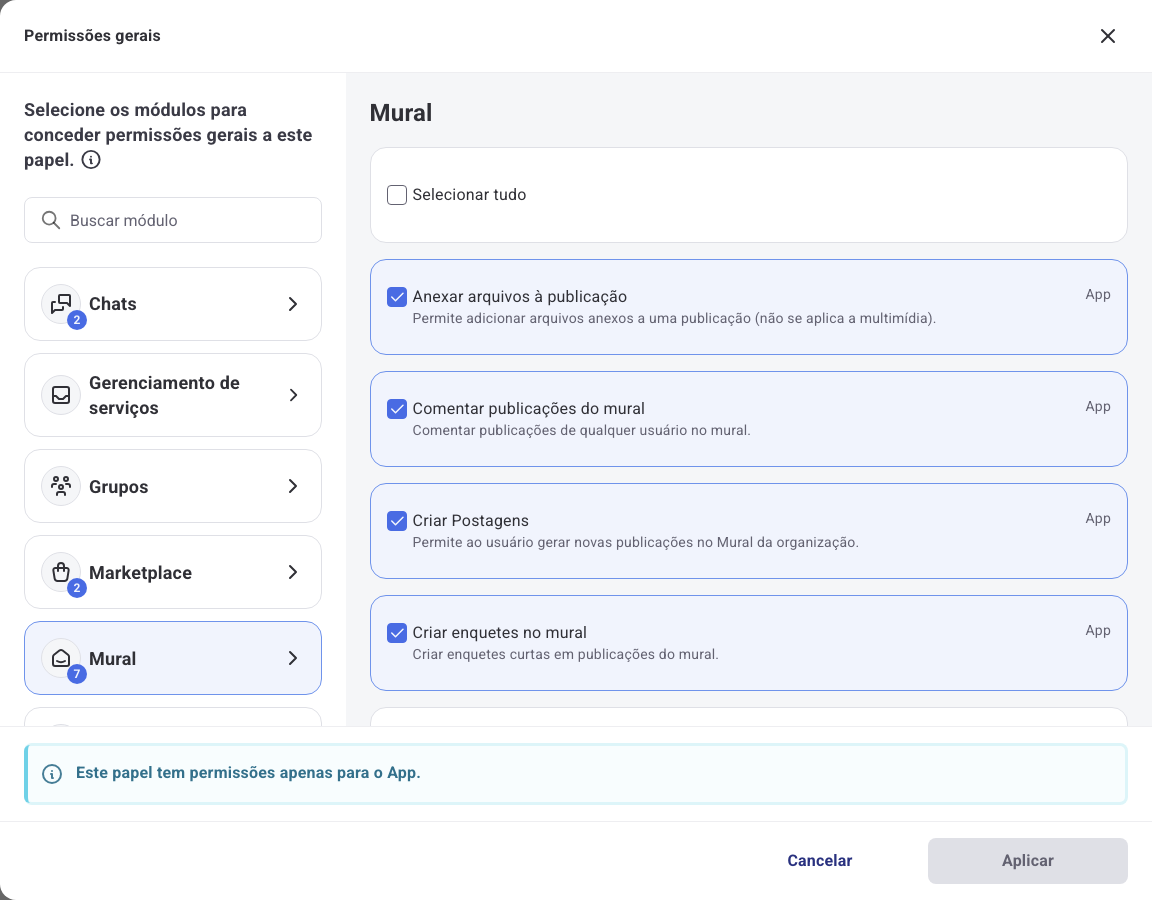Click the App tag on Criar Postagens
This screenshot has height=900, width=1152.
pyautogui.click(x=1098, y=519)
